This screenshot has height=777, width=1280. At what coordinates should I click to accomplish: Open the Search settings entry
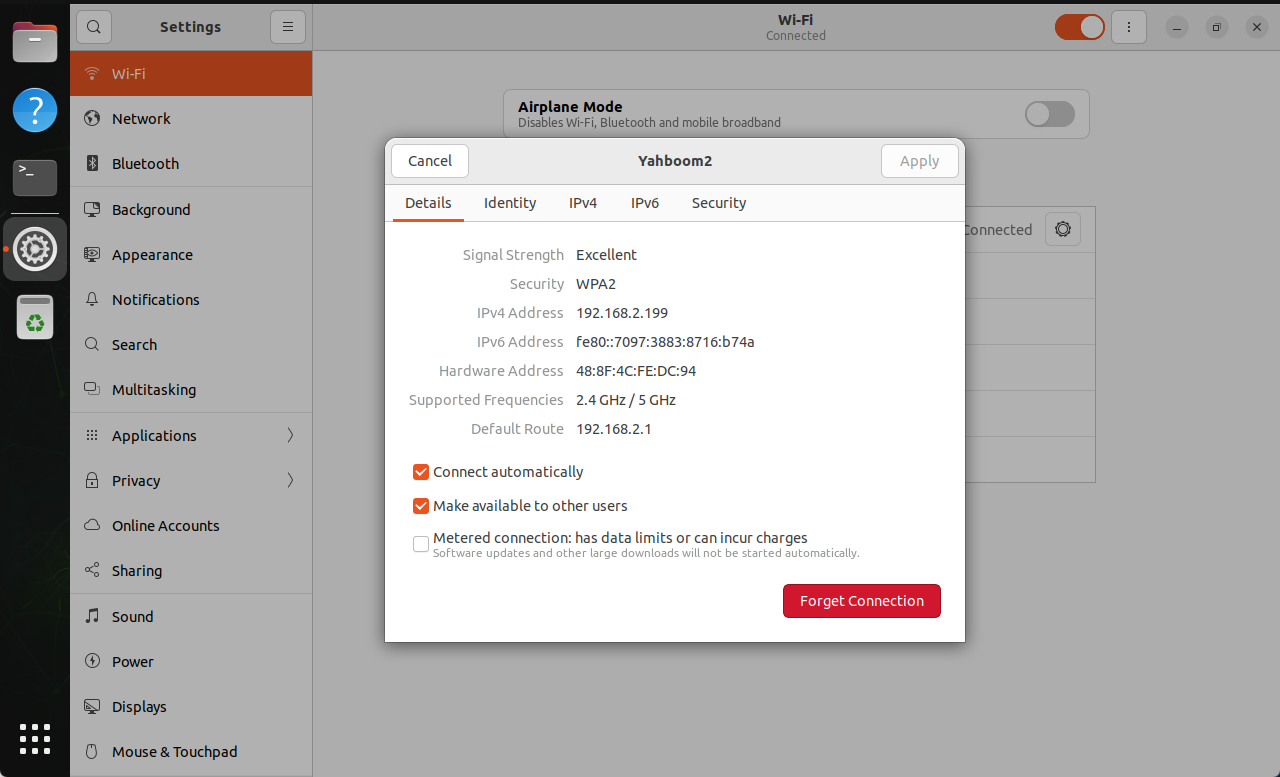(191, 345)
